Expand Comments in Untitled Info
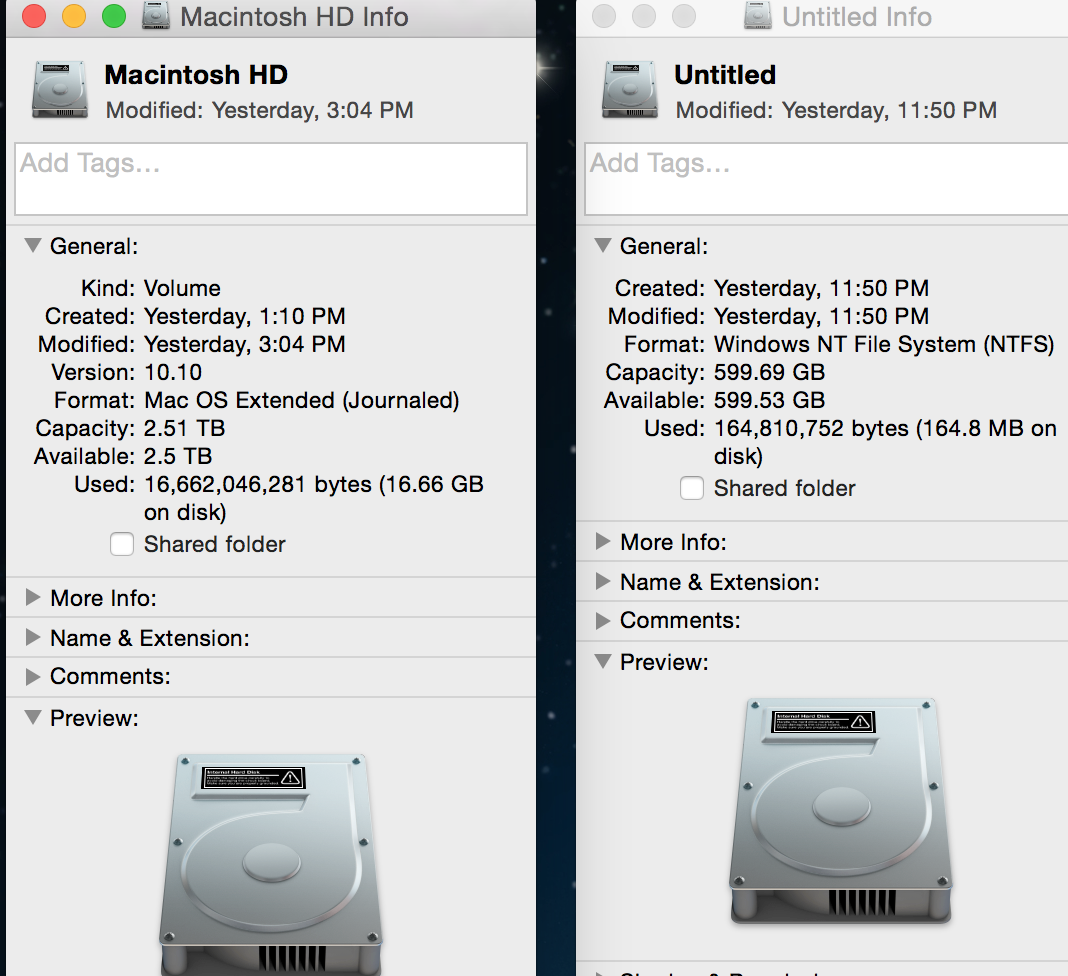Viewport: 1068px width, 976px height. click(x=603, y=620)
